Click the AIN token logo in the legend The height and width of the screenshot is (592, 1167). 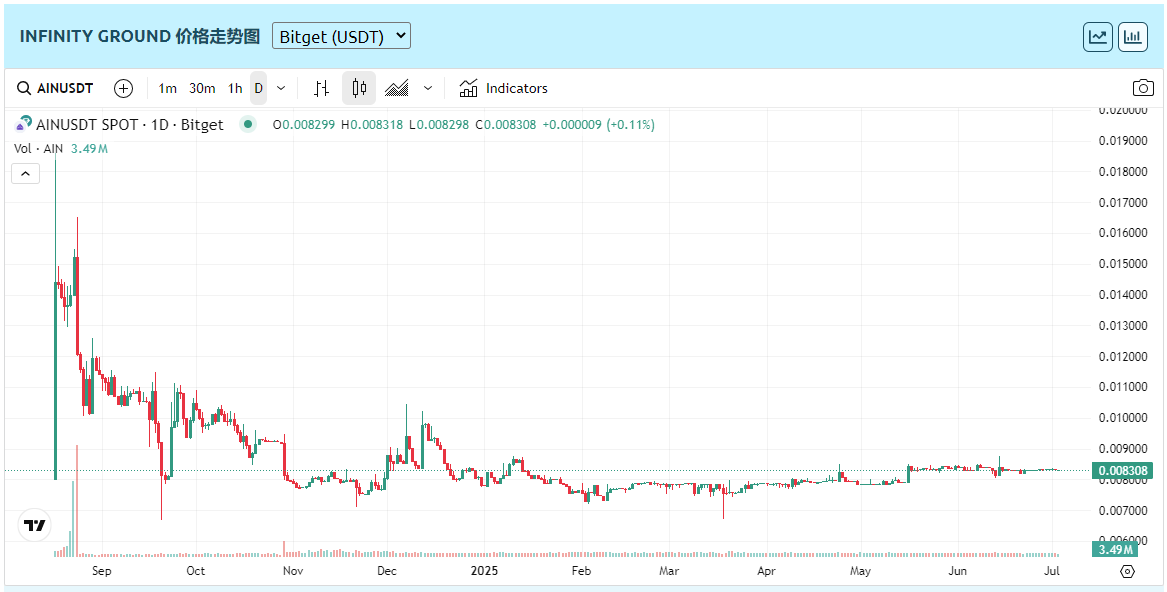pyautogui.click(x=24, y=124)
